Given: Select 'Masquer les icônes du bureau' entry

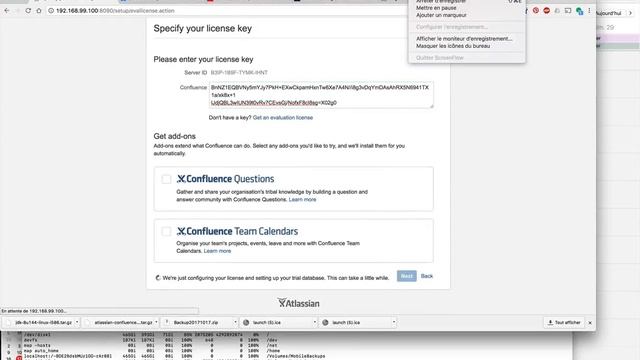Looking at the screenshot, I should pos(453,46).
